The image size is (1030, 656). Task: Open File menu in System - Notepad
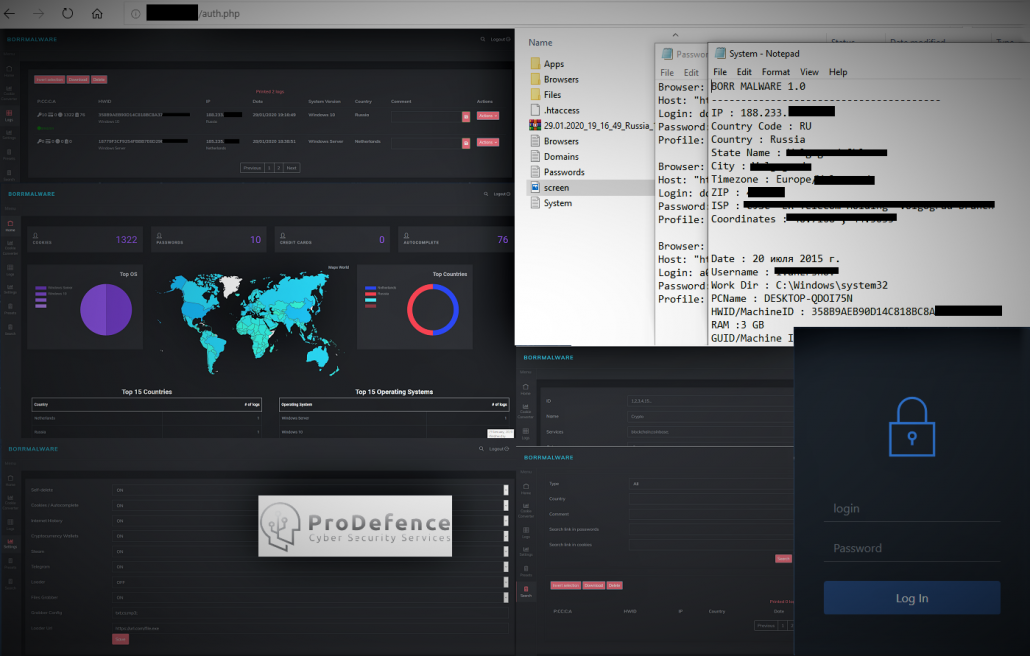point(720,72)
